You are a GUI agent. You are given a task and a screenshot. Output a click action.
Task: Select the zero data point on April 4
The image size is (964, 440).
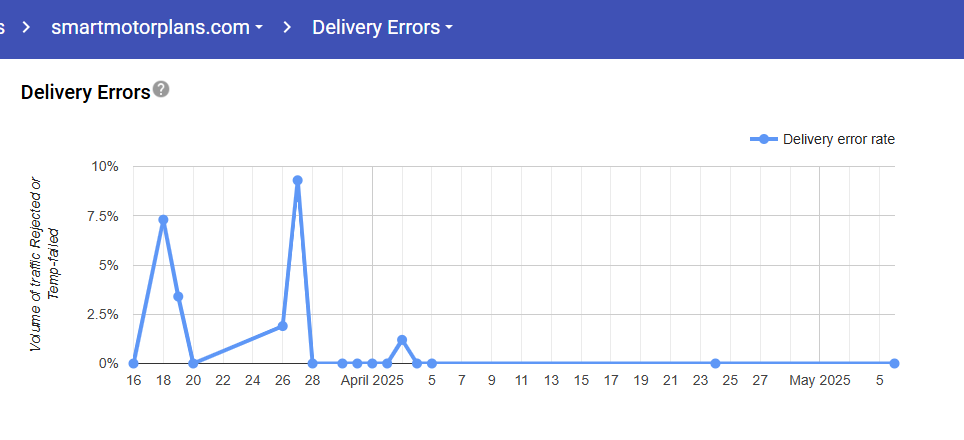click(x=417, y=363)
